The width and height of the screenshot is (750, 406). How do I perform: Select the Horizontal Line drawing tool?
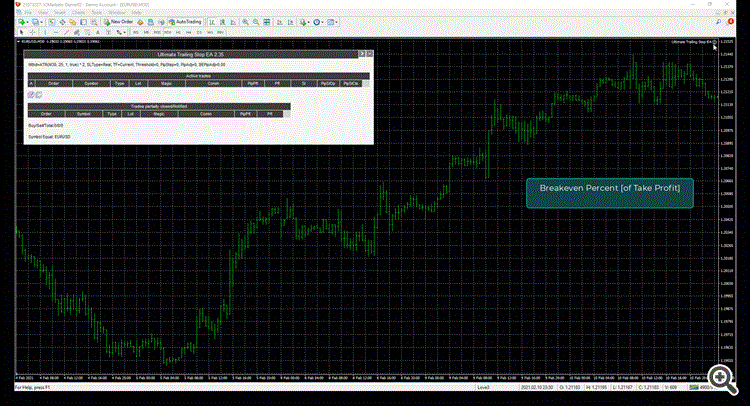click(56, 33)
